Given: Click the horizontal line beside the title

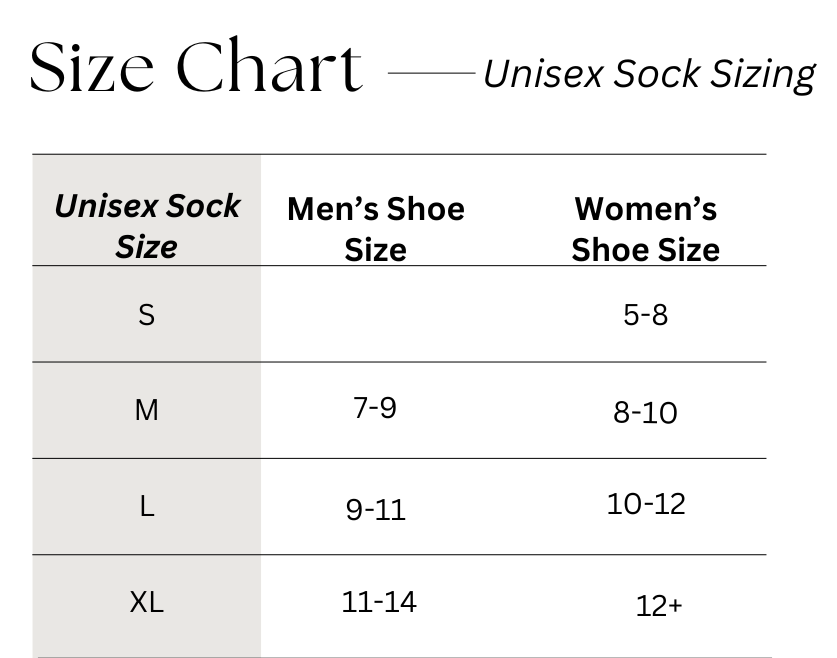Looking at the screenshot, I should [x=430, y=72].
